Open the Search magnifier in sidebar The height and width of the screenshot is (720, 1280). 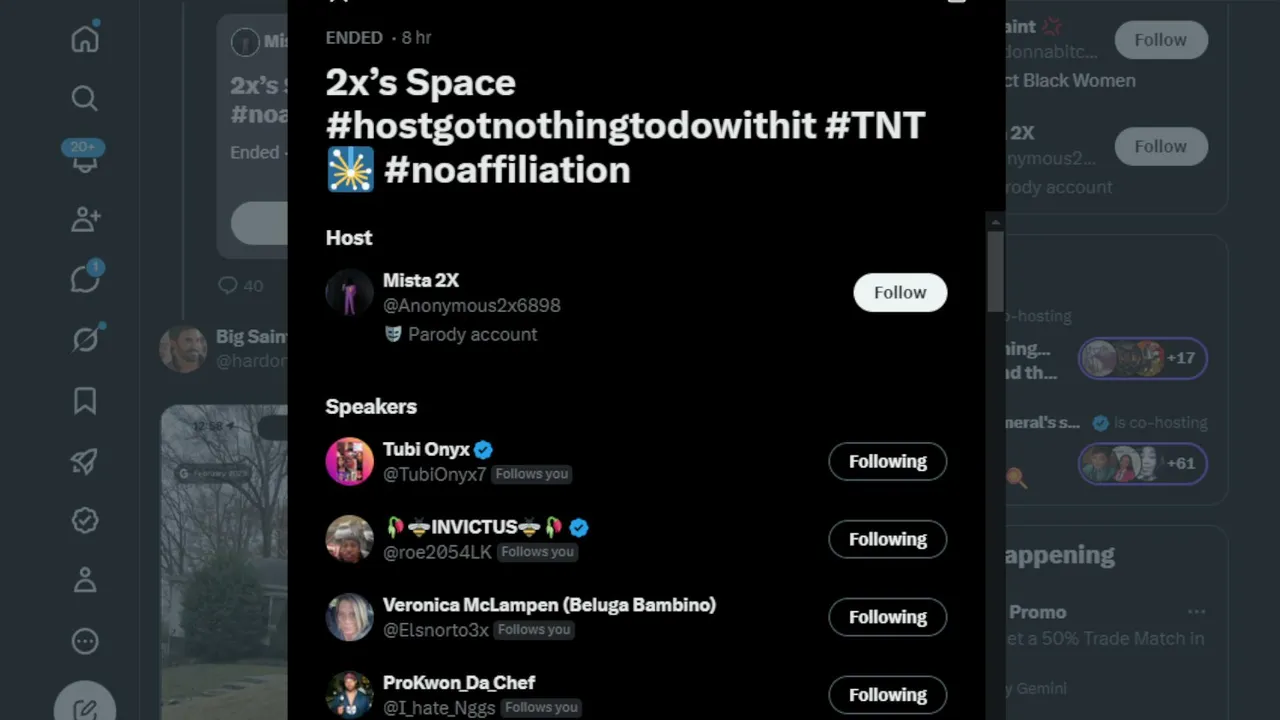pyautogui.click(x=85, y=98)
